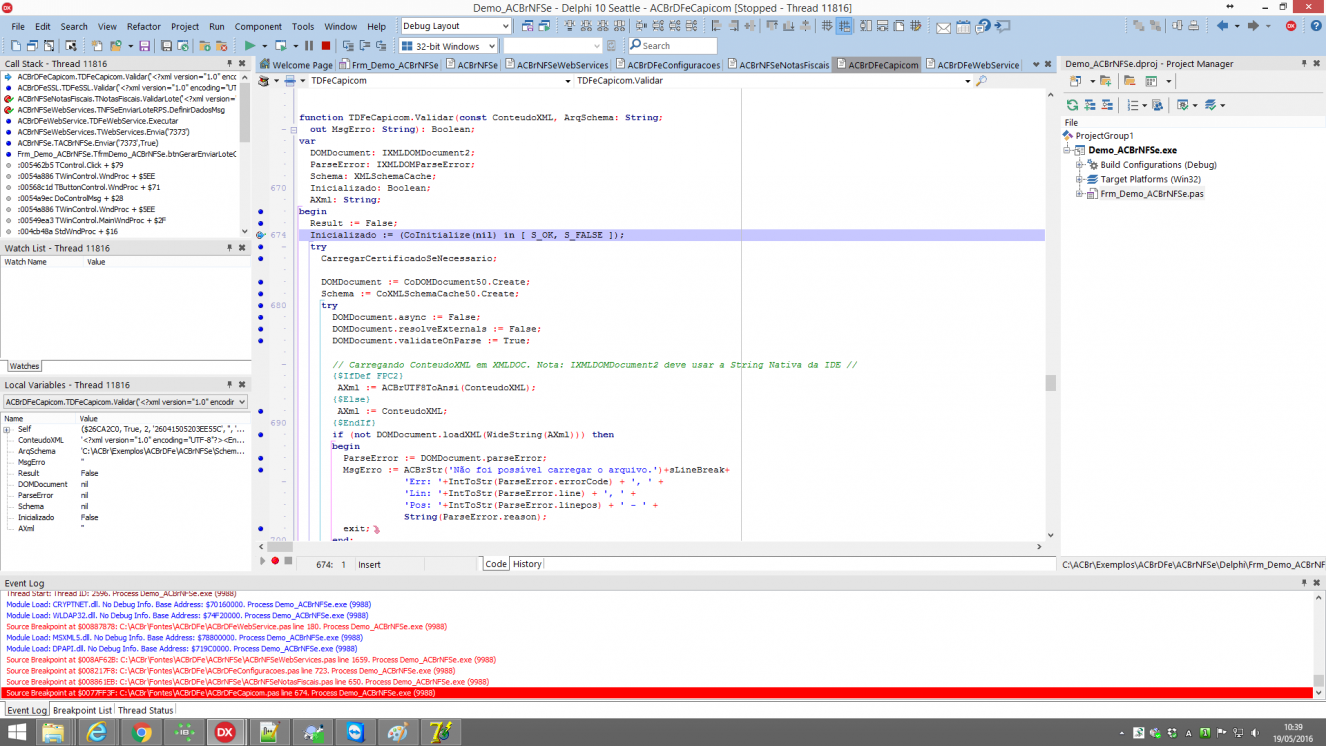Click the Windows Start button
This screenshot has height=746, width=1326.
(16, 732)
